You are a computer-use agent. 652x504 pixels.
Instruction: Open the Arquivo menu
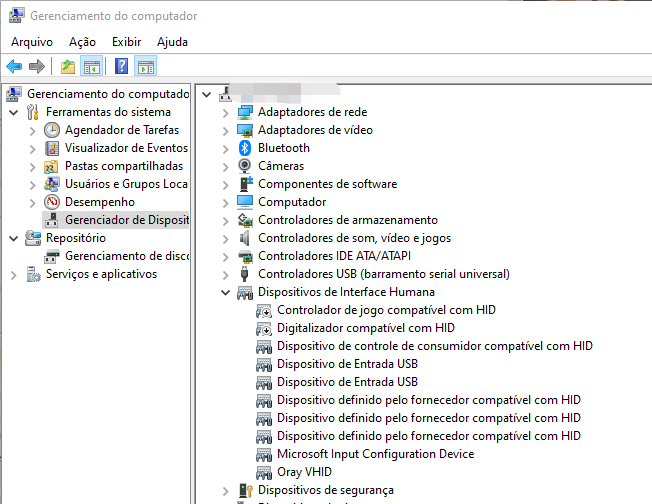coord(32,42)
